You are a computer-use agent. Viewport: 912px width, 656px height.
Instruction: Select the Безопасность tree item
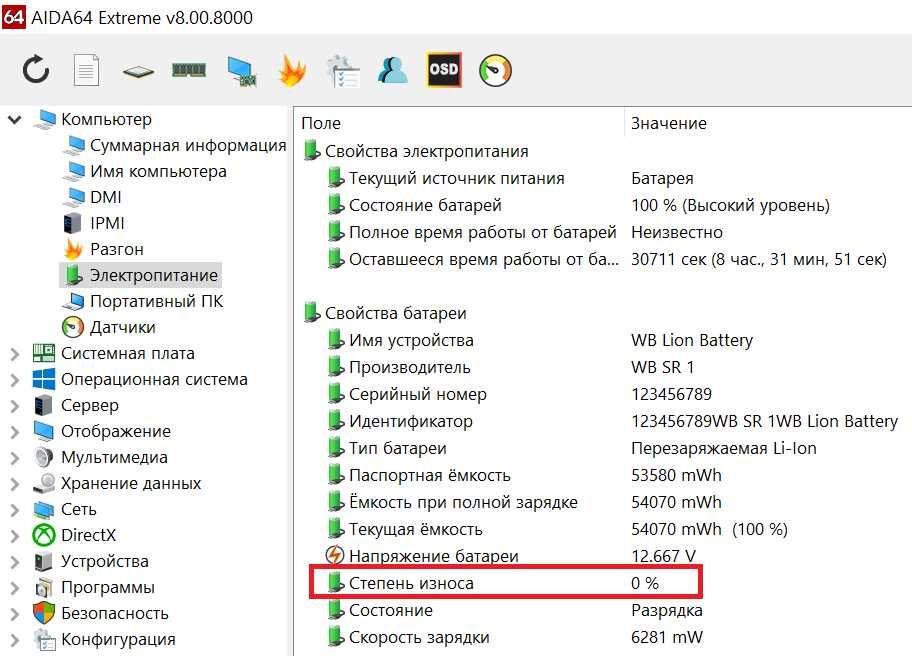(101, 614)
